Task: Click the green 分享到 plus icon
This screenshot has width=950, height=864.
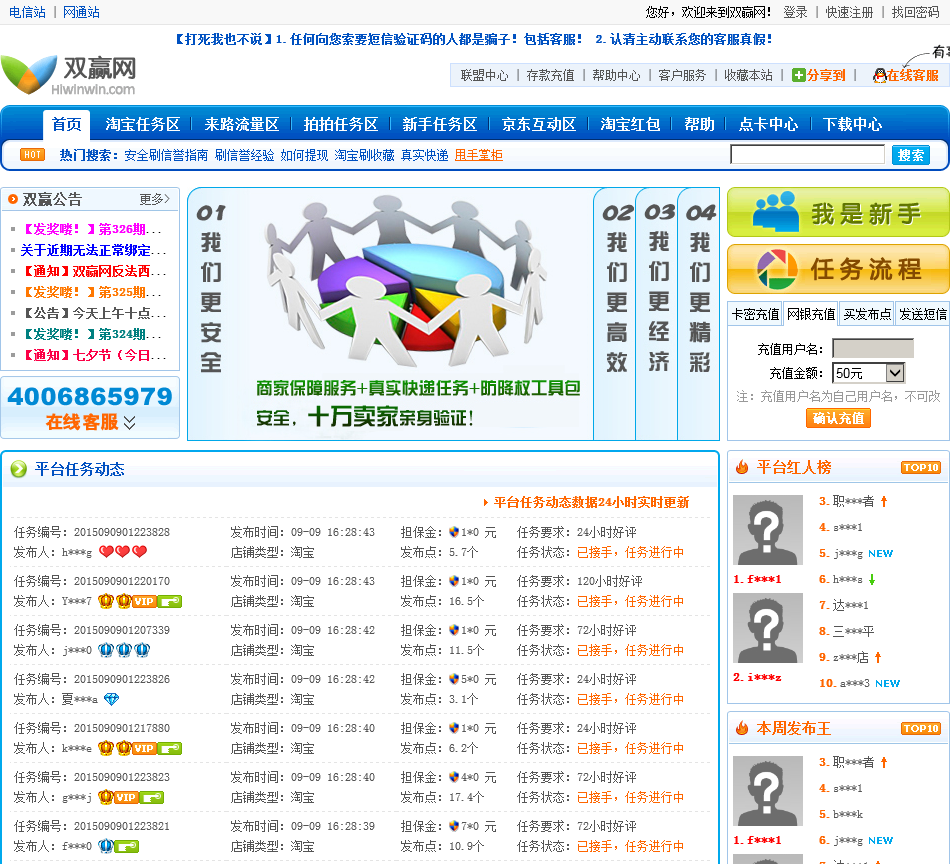Action: (x=799, y=75)
